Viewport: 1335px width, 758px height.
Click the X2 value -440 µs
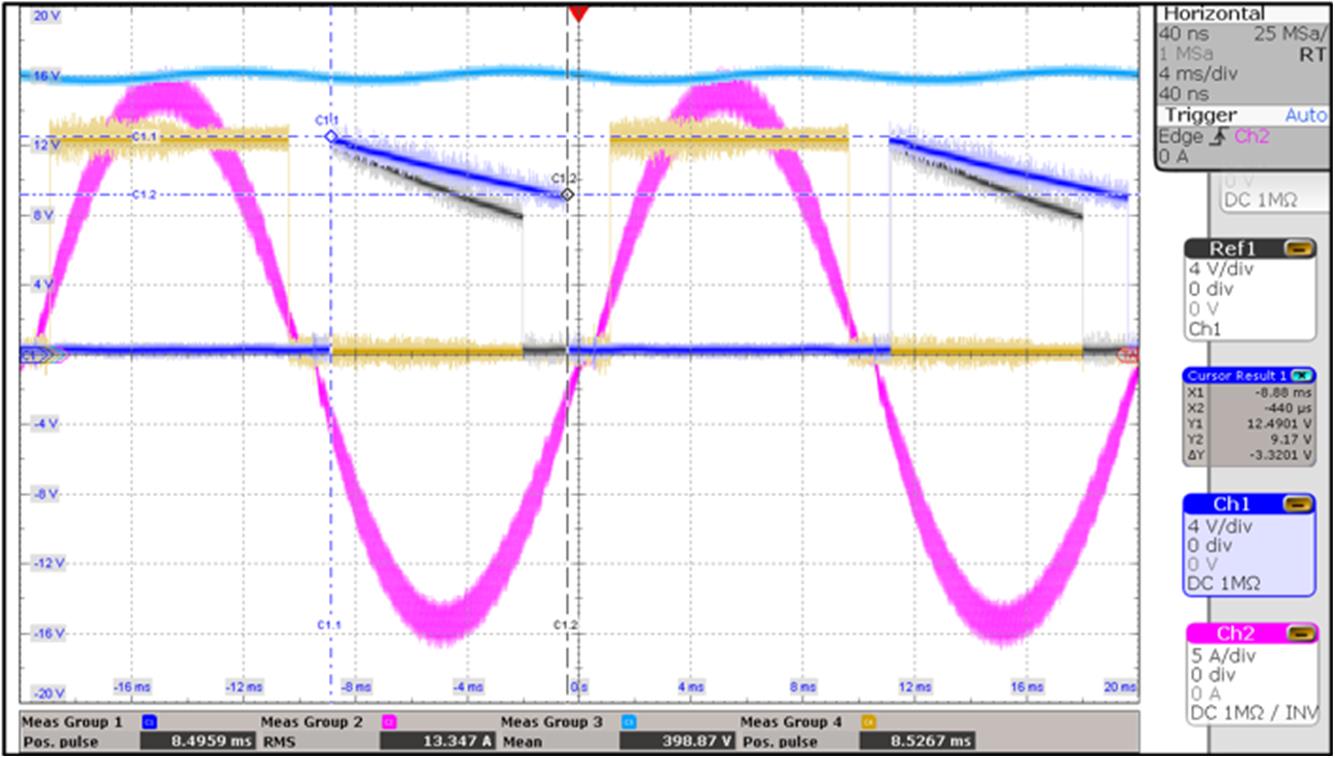(x=1288, y=407)
